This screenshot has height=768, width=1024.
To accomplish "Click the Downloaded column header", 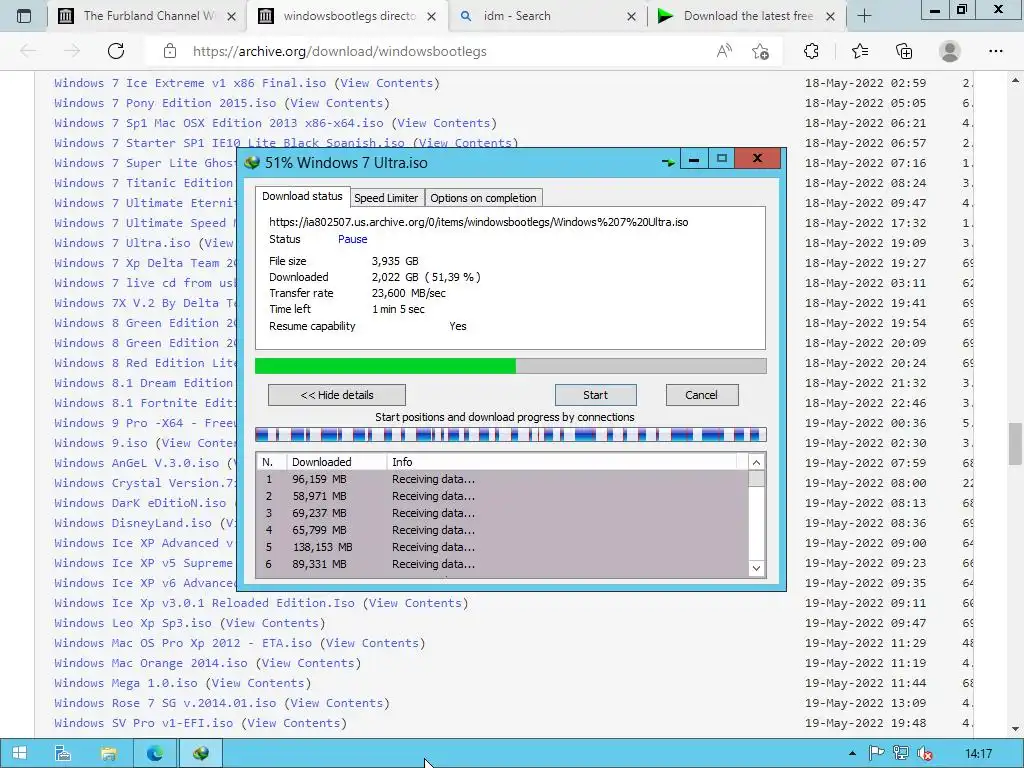I will coord(336,462).
